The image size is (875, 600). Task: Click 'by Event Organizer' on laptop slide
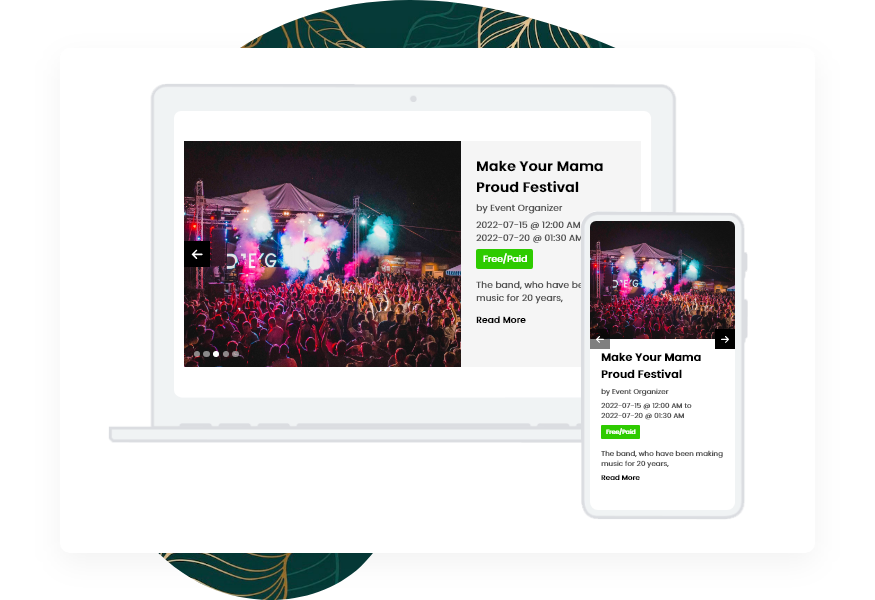(512, 208)
